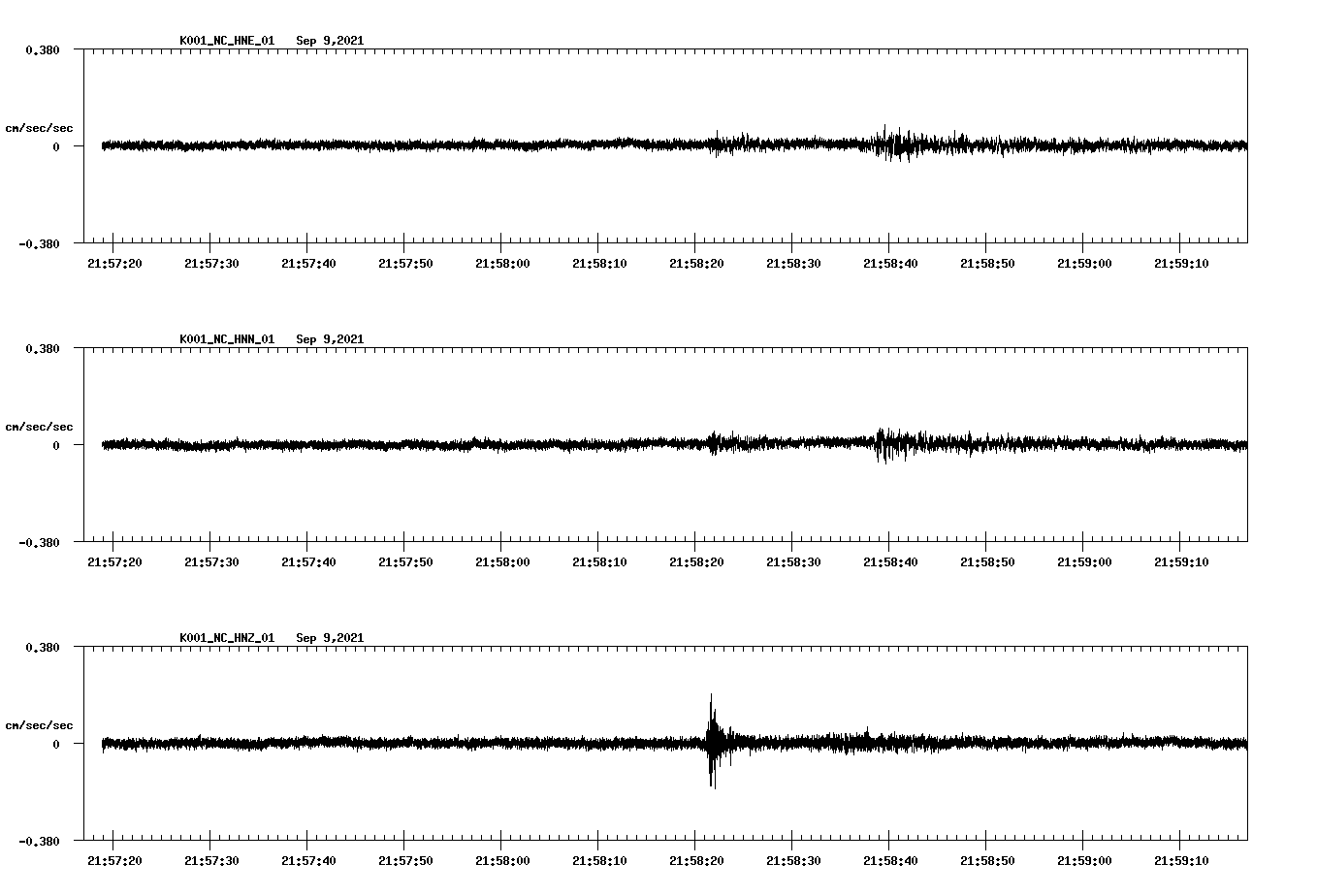
Task: Click the cm/sec/sec unit label on HNE plot
Action: pyautogui.click(x=39, y=128)
